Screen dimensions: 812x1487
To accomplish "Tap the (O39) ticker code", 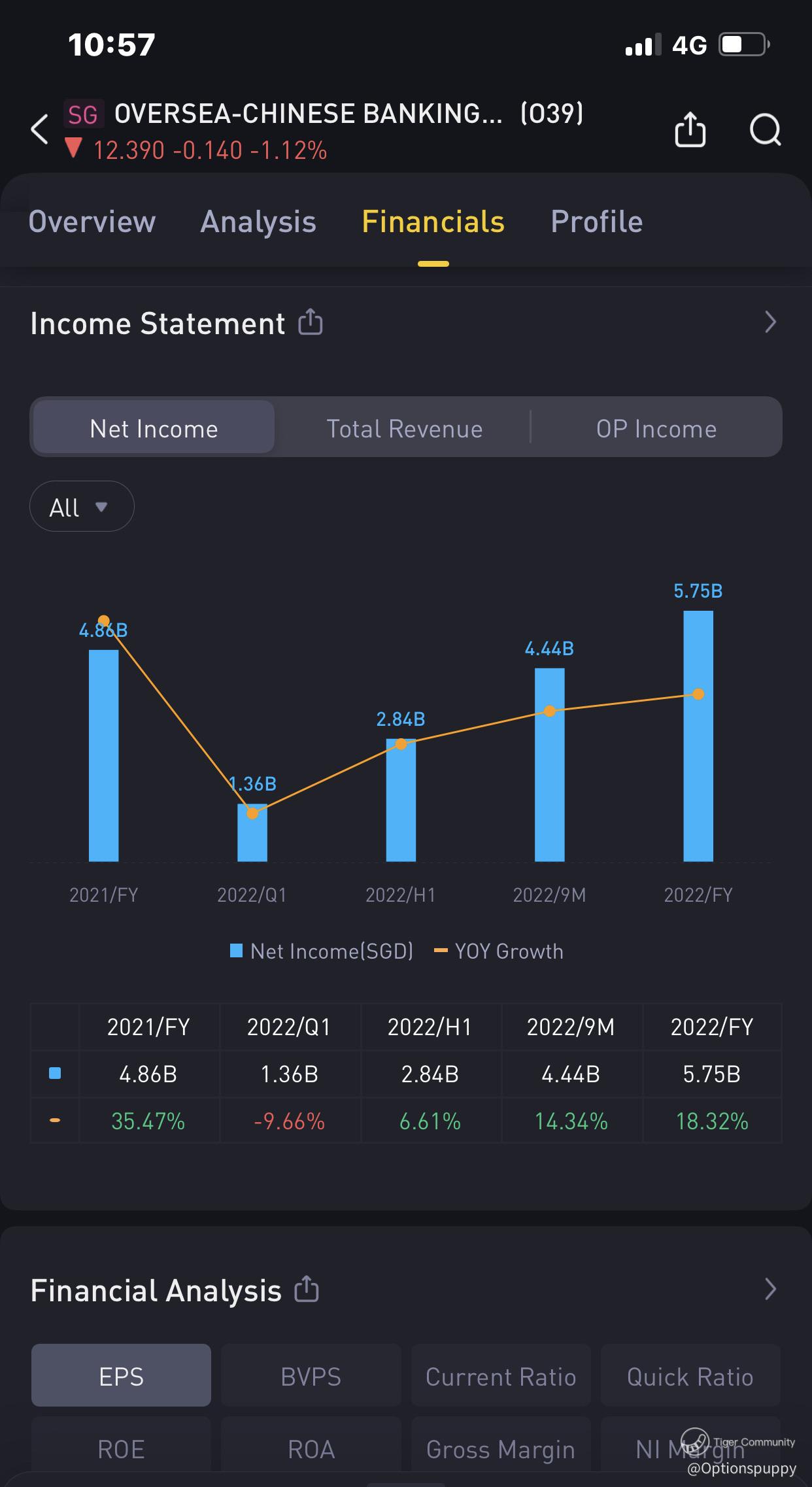I will 552,114.
